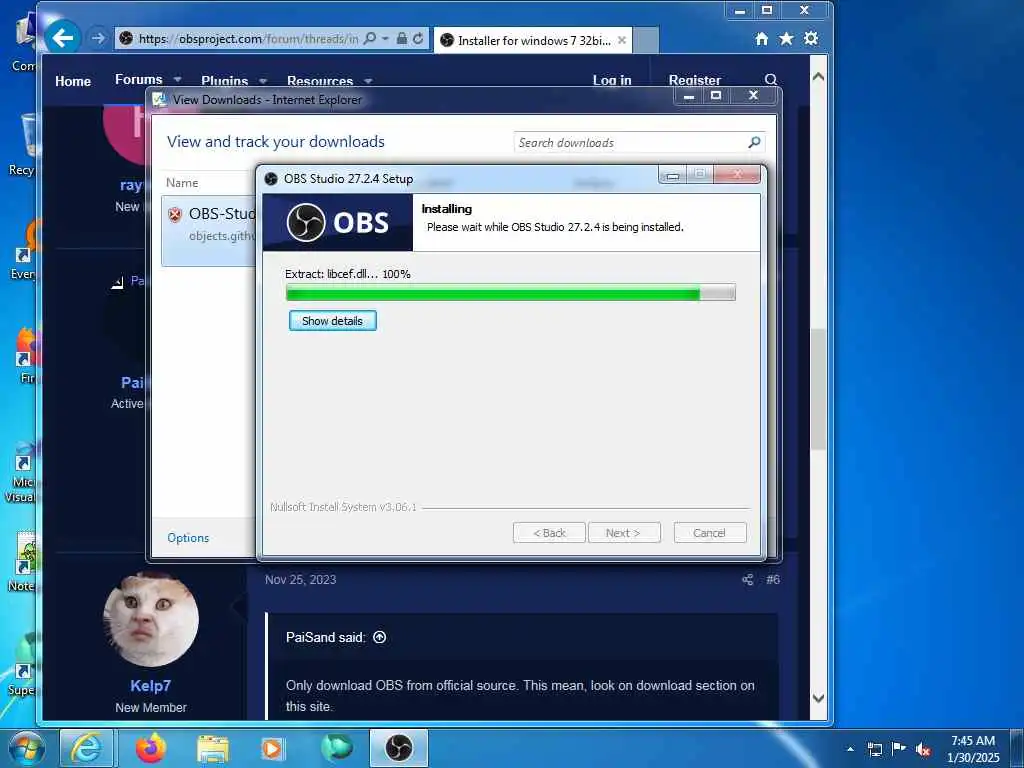
Task: Expand the Resources dropdown arrow
Action: (x=368, y=82)
